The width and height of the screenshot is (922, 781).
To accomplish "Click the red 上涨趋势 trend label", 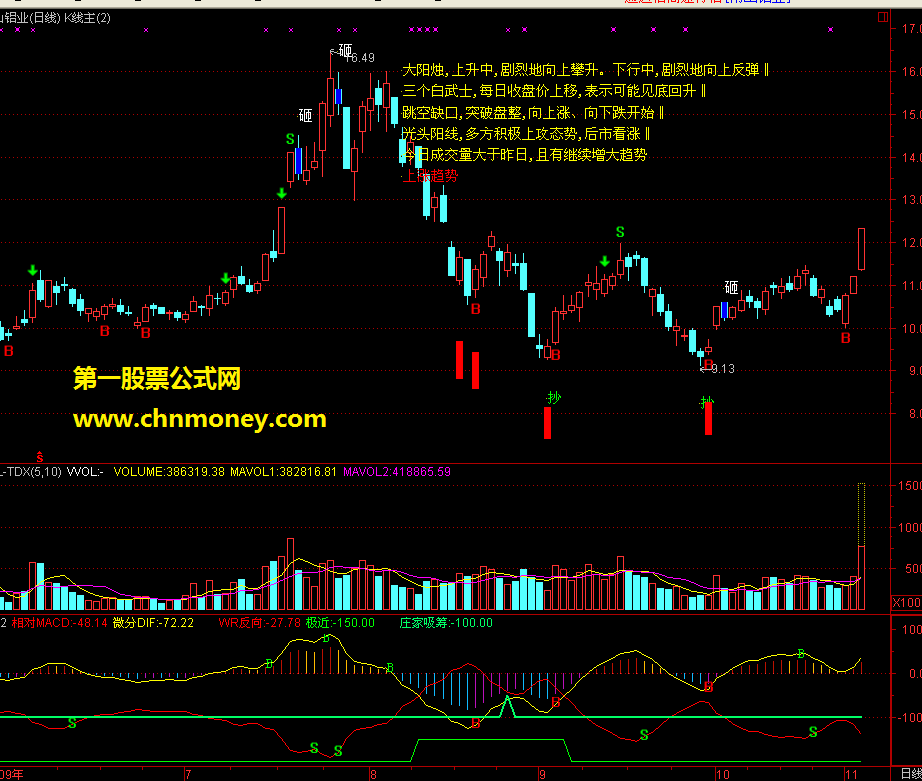I will (x=429, y=176).
